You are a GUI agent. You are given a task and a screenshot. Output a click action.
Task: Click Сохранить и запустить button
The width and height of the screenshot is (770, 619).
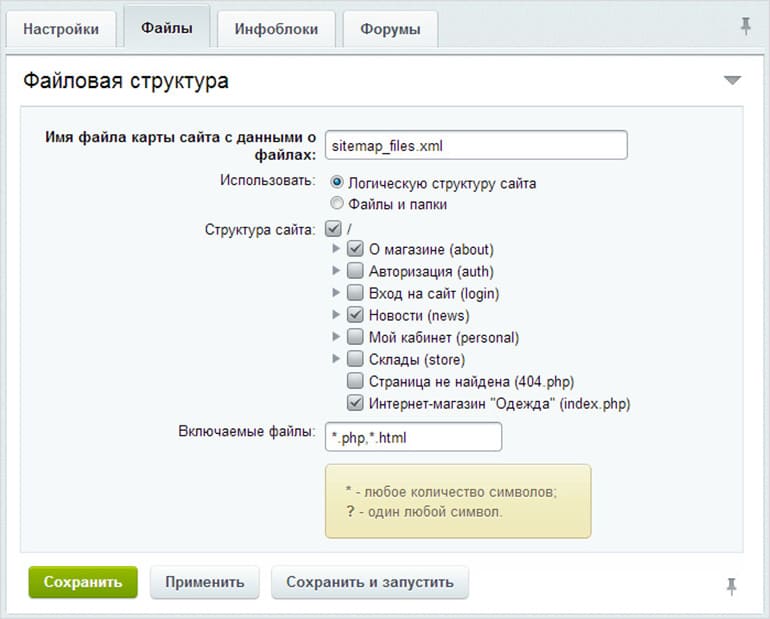(370, 582)
